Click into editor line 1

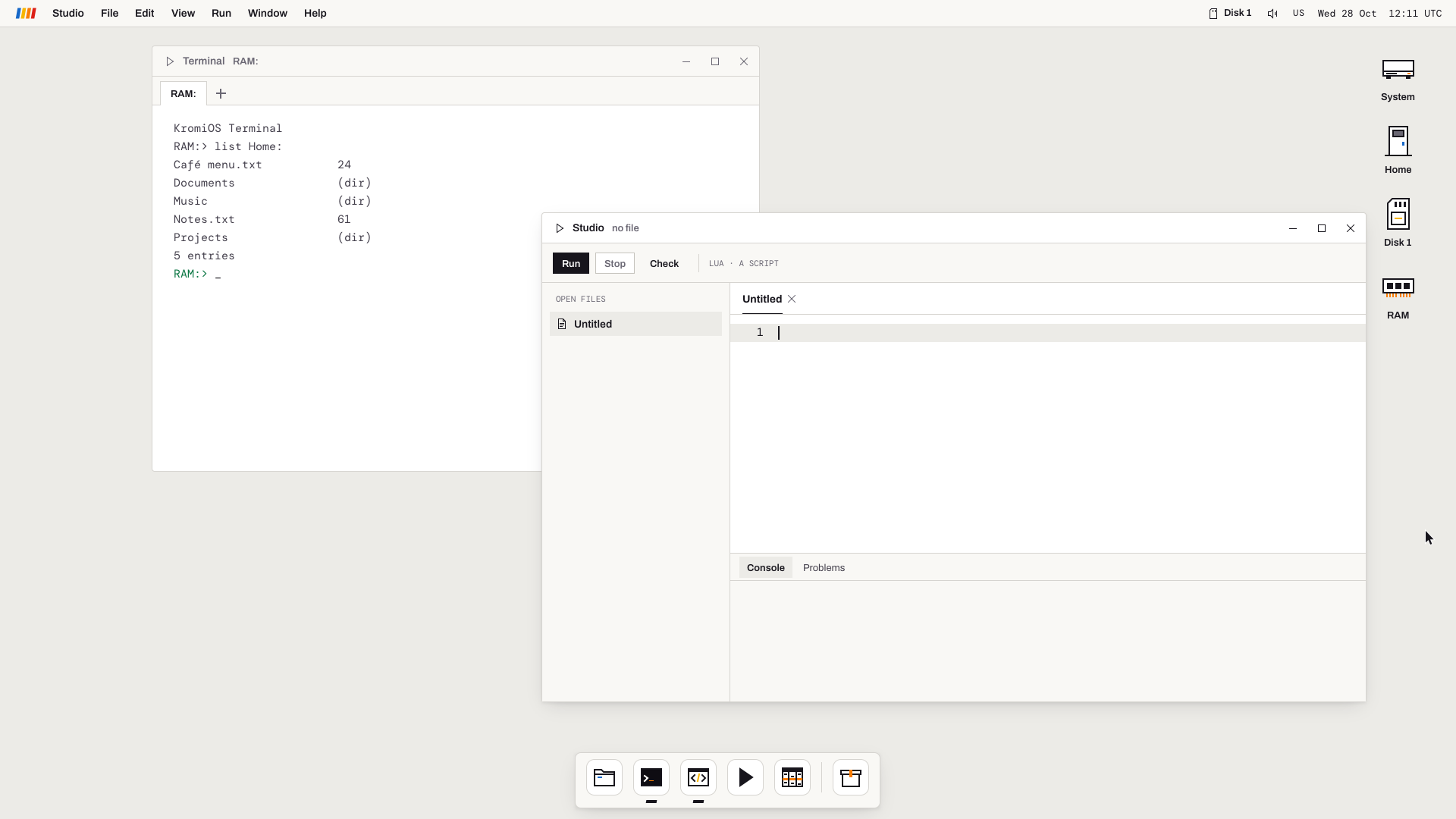[x=1048, y=333]
